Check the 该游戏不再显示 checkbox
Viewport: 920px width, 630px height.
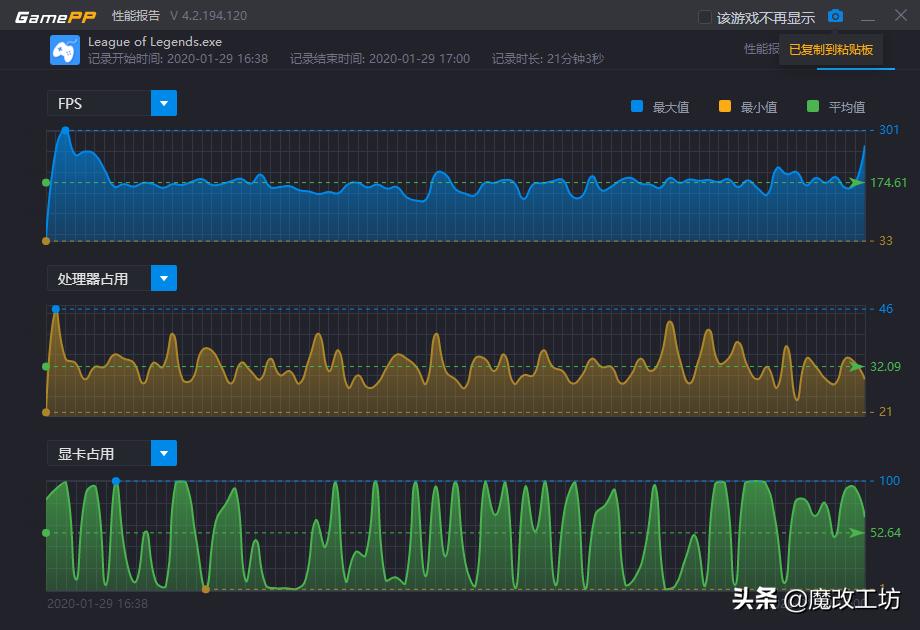[703, 16]
